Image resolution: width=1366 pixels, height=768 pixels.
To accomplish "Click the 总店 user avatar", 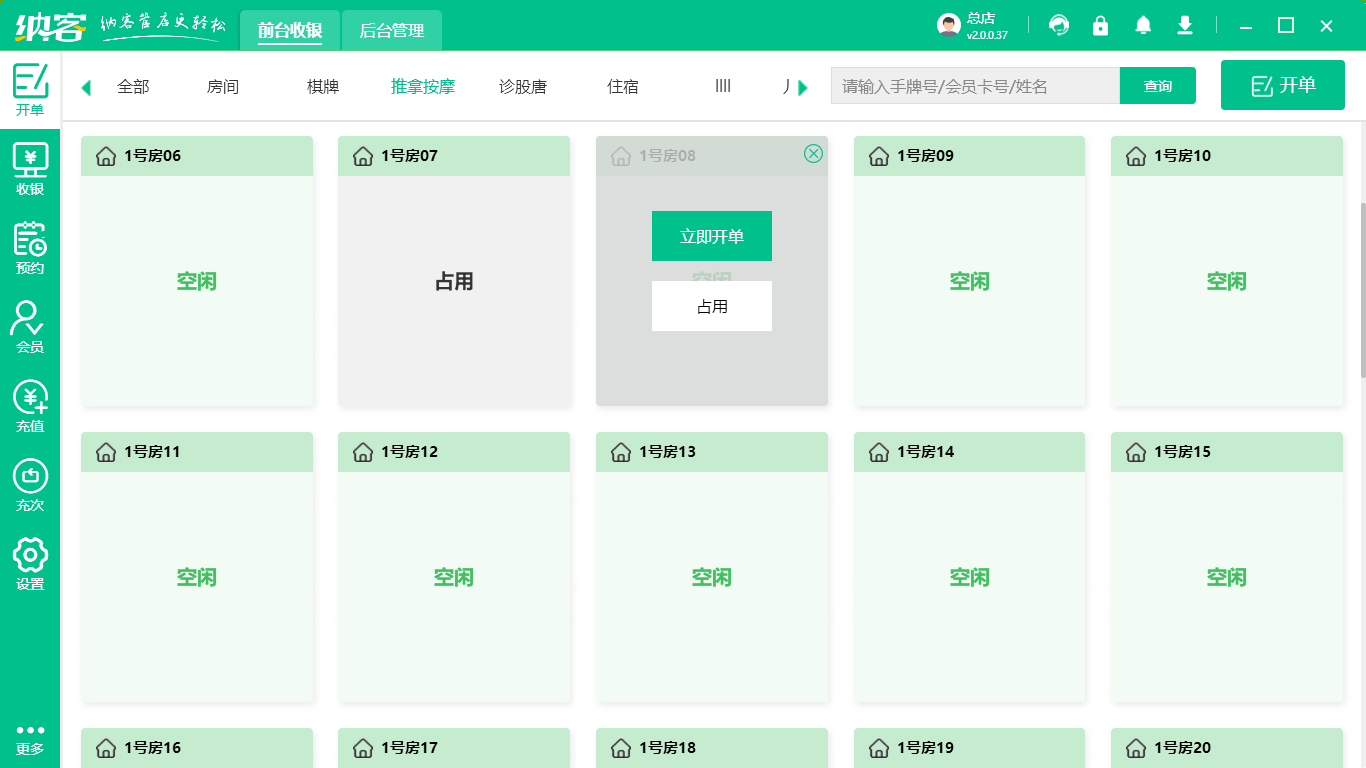I will [x=949, y=25].
